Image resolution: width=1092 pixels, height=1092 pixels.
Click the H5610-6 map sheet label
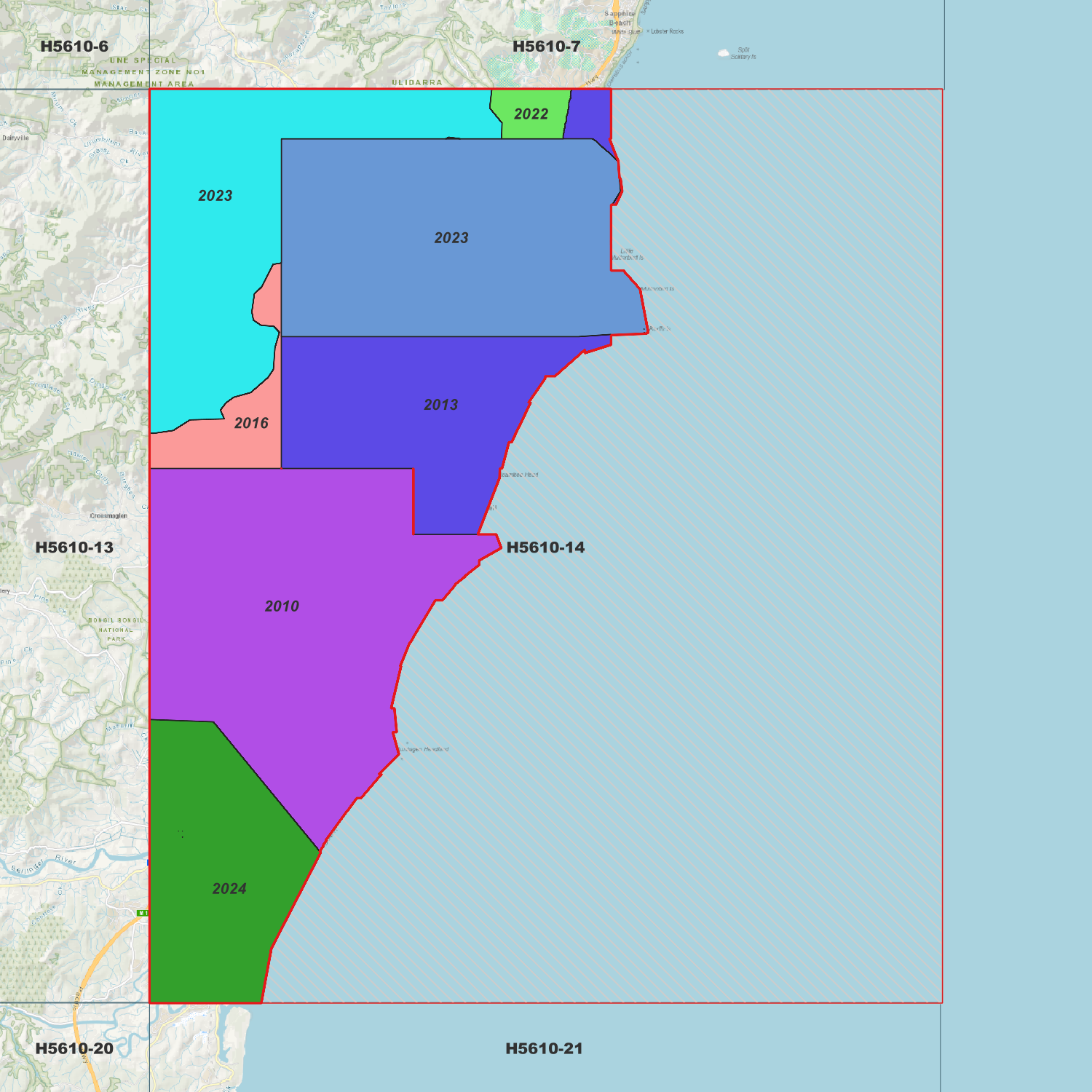coord(74,47)
